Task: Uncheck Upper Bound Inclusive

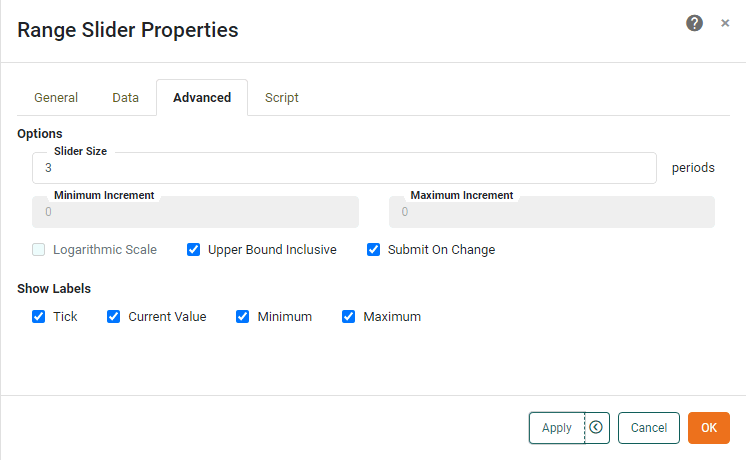Action: pyautogui.click(x=194, y=250)
